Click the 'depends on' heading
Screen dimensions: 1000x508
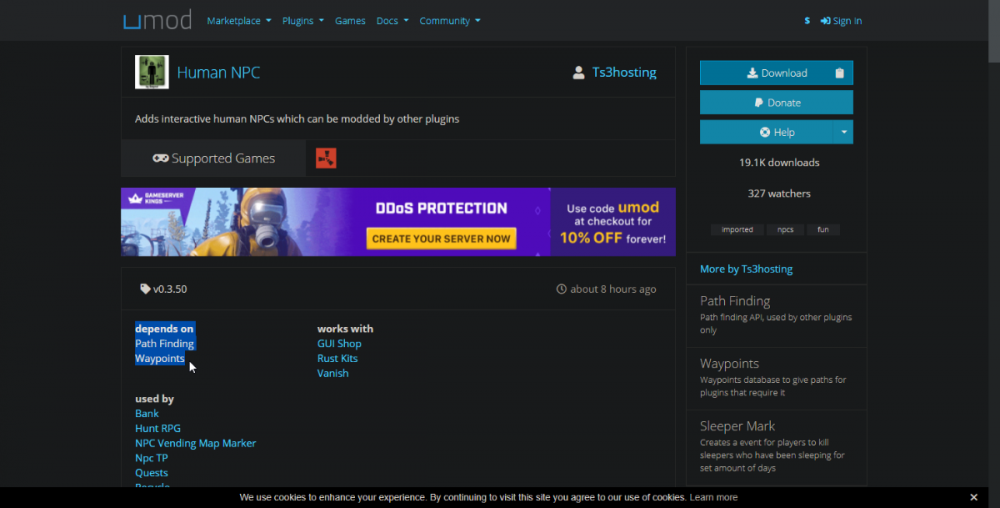pyautogui.click(x=164, y=329)
